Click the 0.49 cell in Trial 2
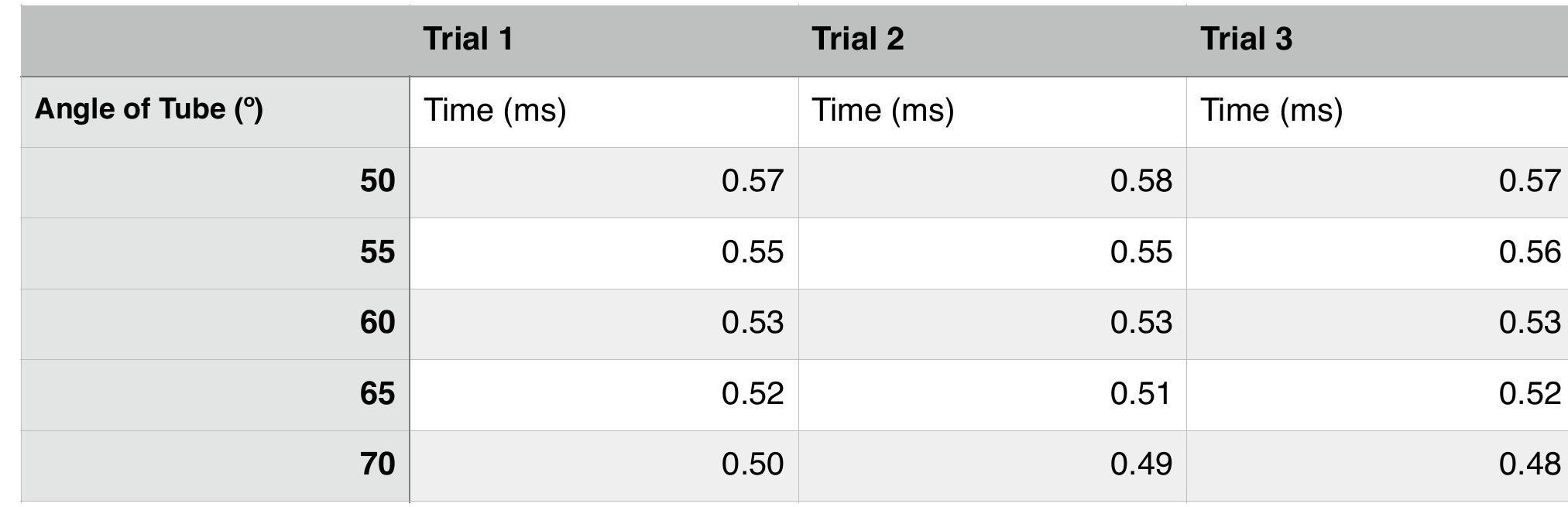The image size is (1568, 507). (x=992, y=464)
